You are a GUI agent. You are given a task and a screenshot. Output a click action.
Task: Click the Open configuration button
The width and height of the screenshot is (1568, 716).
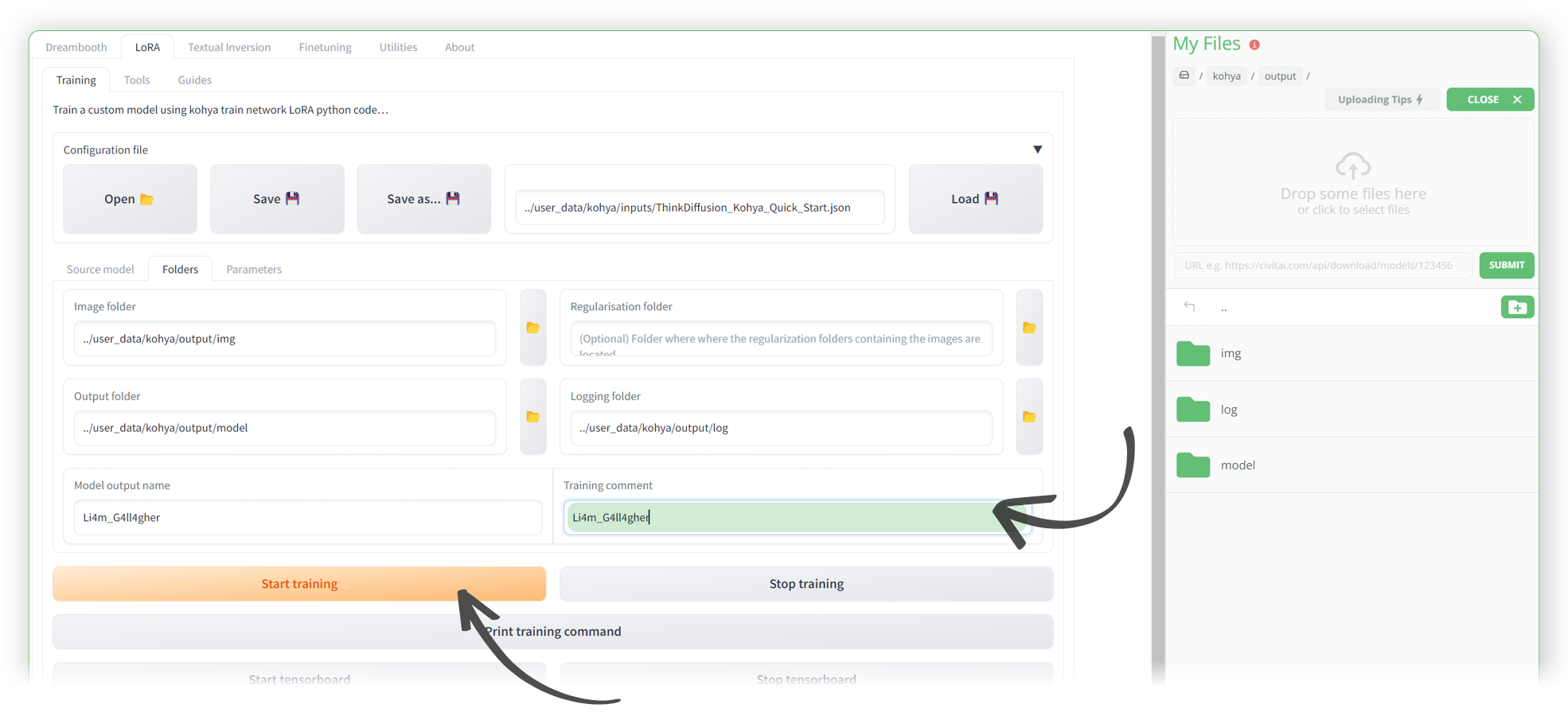(130, 199)
